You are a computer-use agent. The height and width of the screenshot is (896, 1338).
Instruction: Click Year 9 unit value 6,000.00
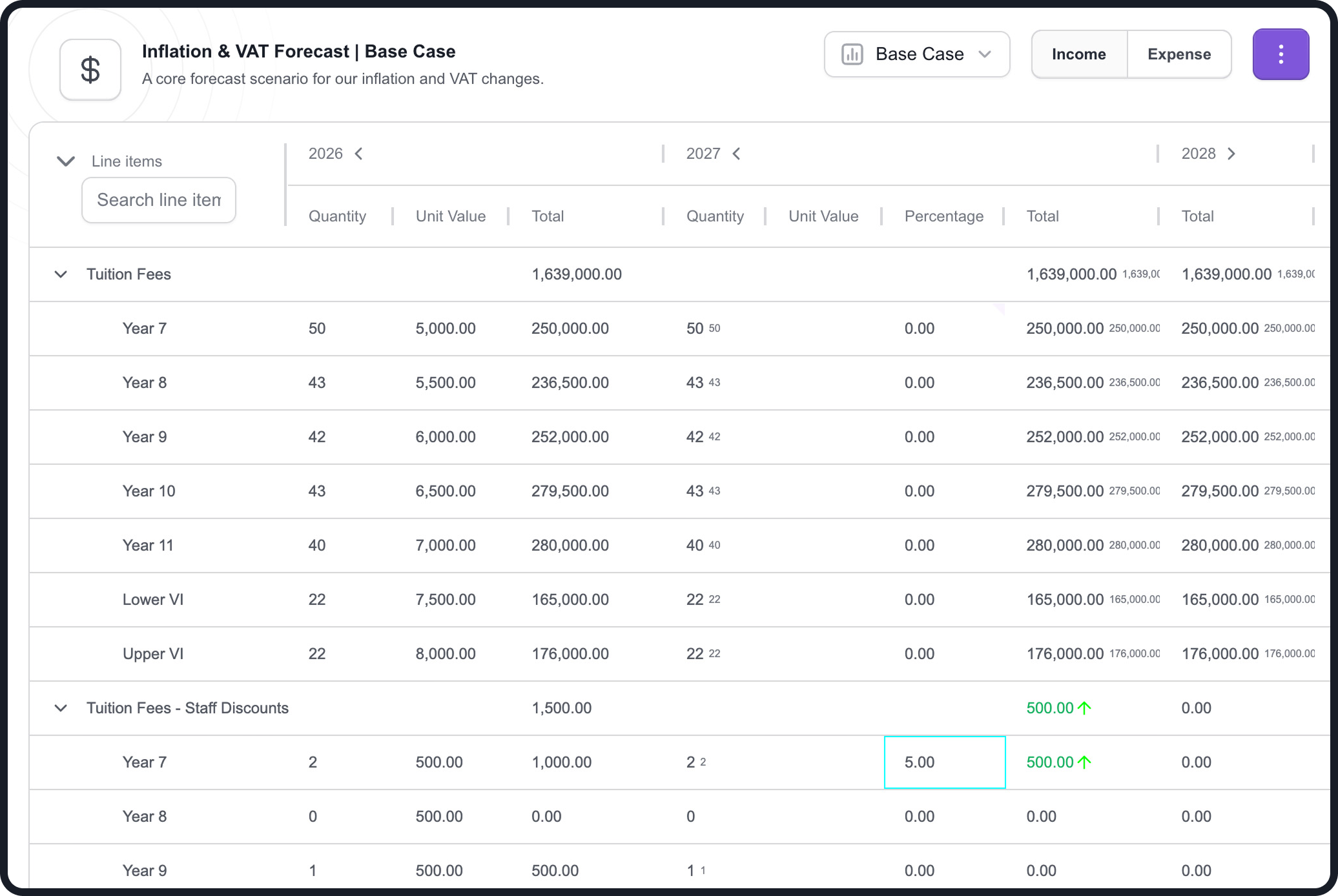446,437
